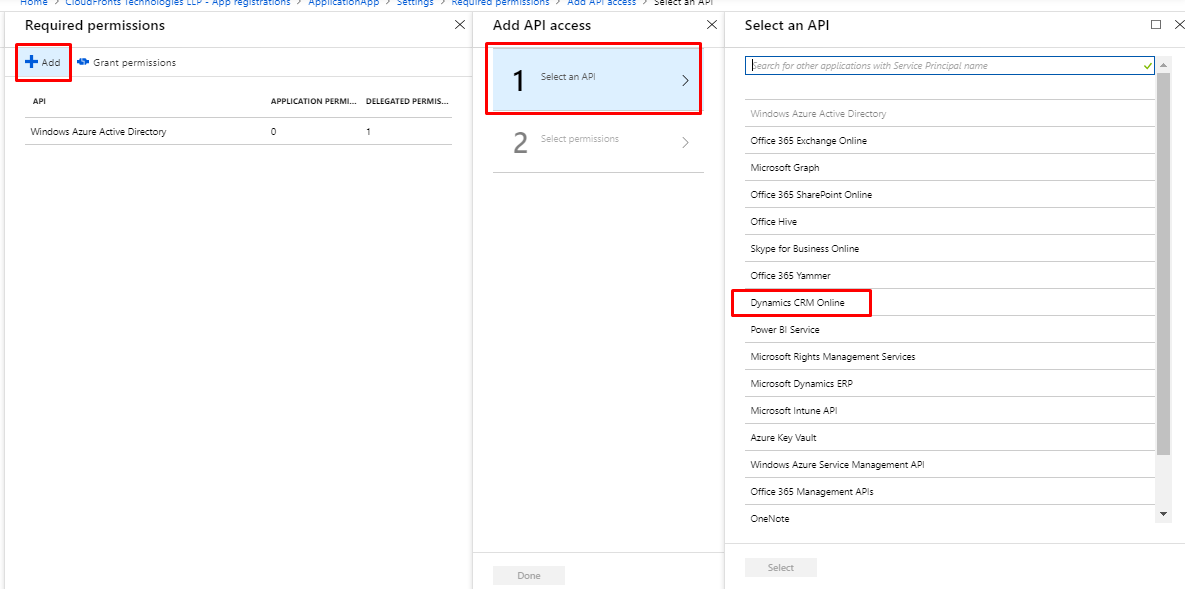Maximize the Select an API blade
This screenshot has width=1185, height=589.
pos(1156,25)
